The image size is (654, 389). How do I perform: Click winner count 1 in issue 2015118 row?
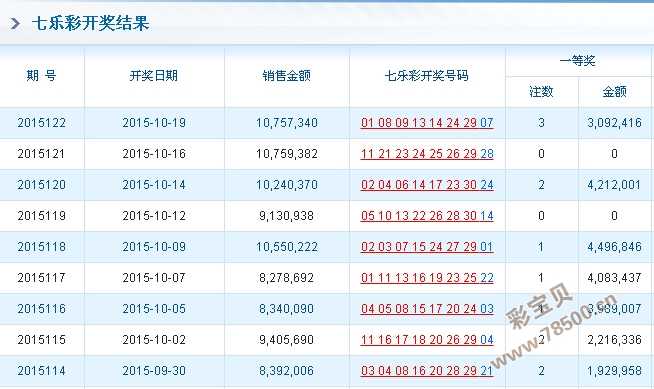coord(541,247)
